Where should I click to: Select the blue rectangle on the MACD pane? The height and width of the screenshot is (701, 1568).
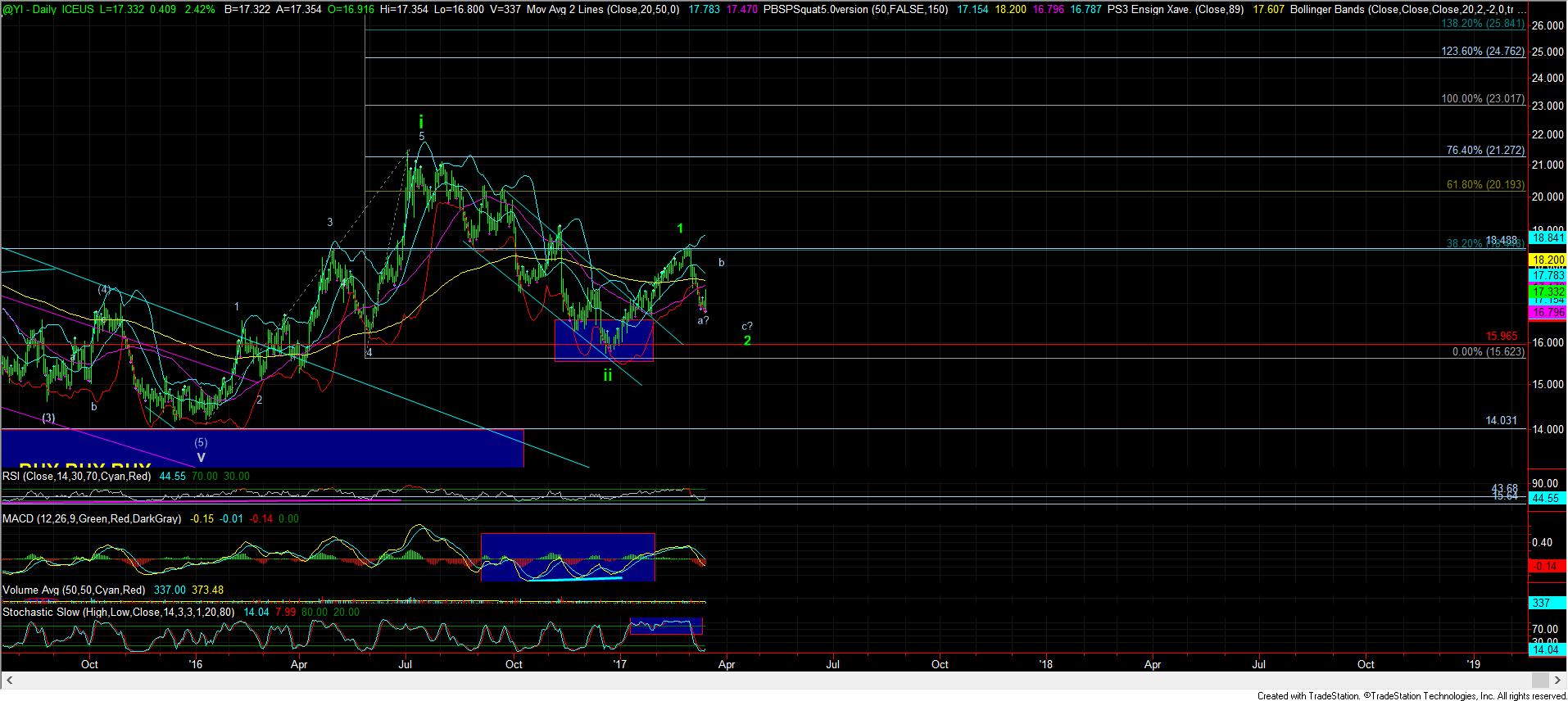[x=567, y=557]
